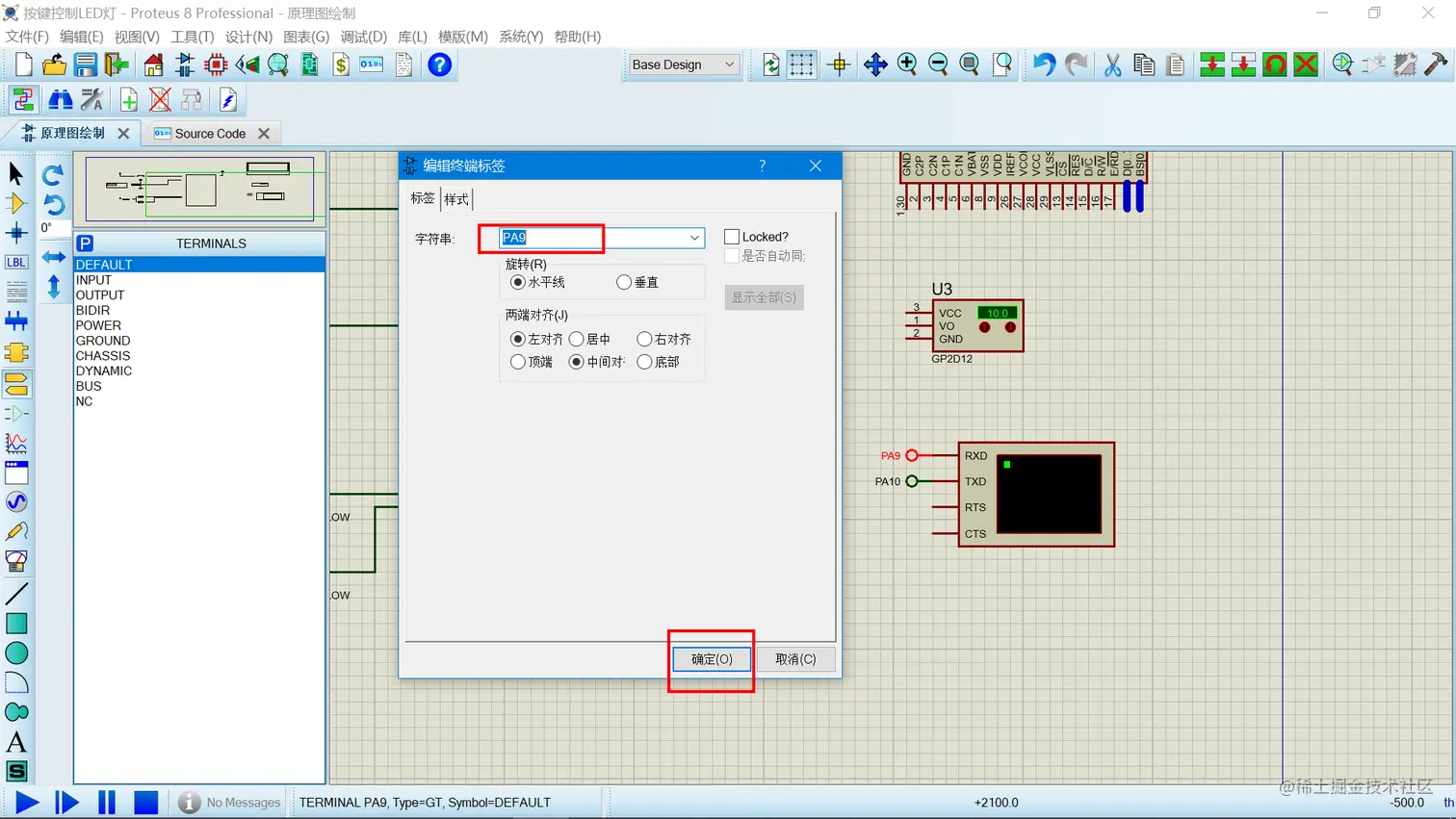The width and height of the screenshot is (1456, 819).
Task: Tick the Locked? checkbox
Action: pos(732,237)
